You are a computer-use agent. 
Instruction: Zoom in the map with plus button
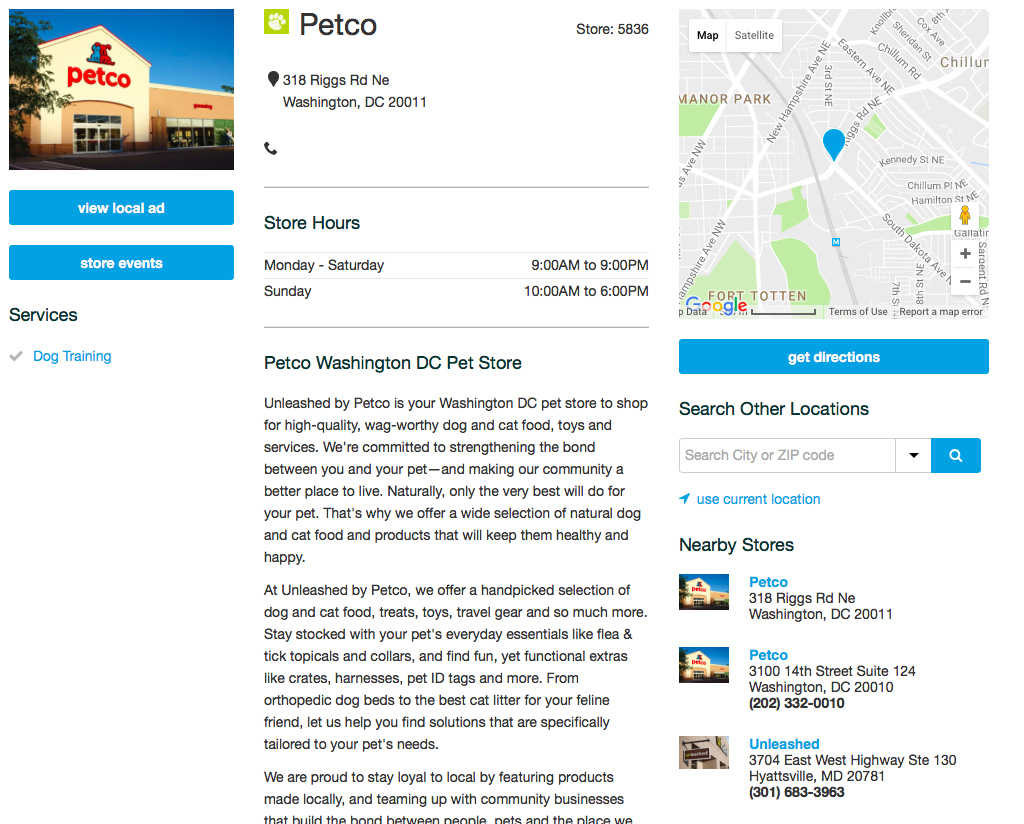[x=965, y=254]
